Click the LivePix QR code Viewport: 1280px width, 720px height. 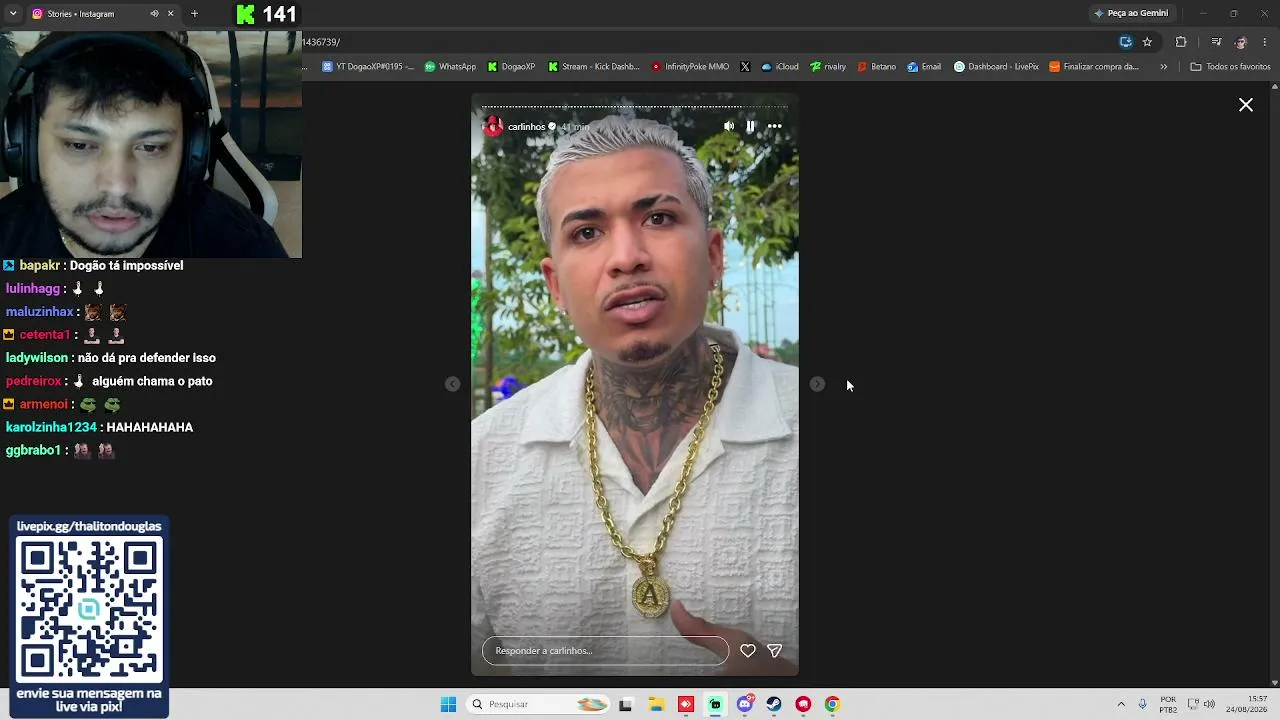point(89,610)
